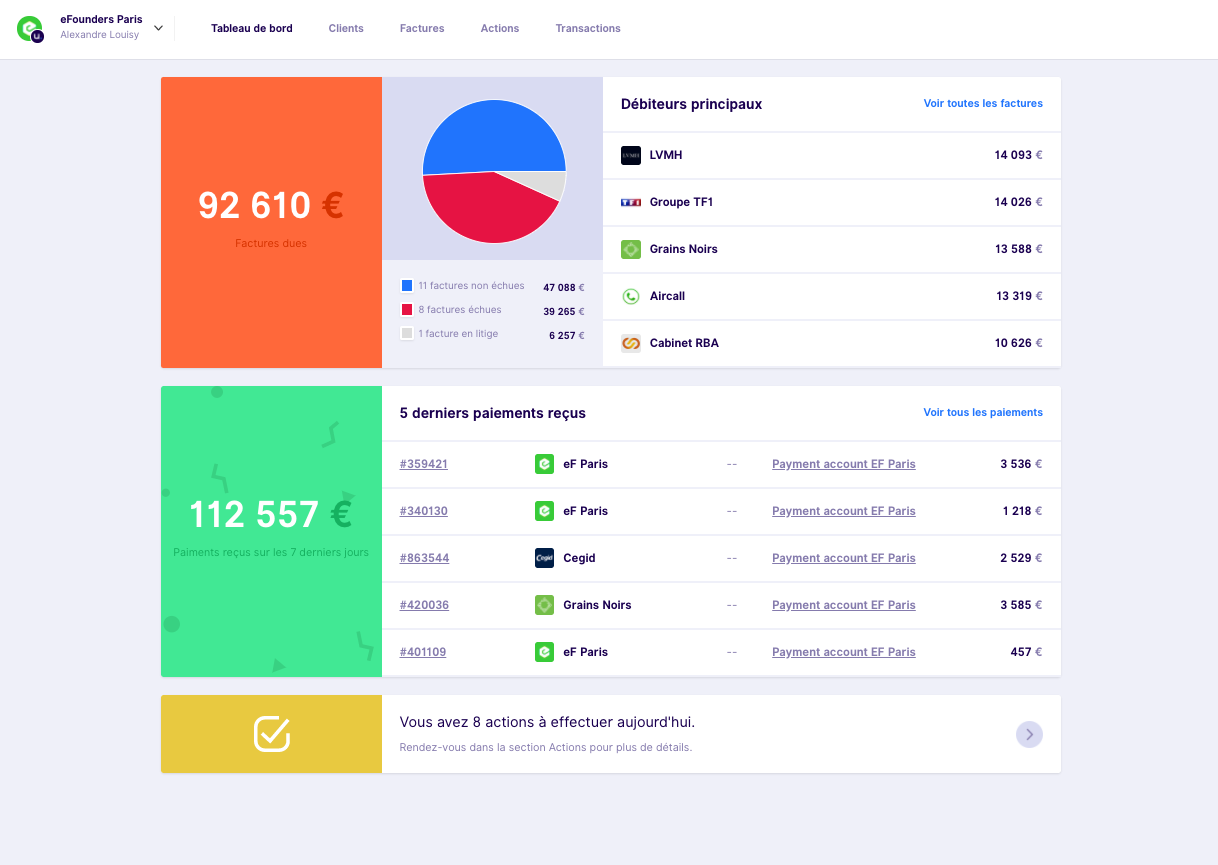
Task: Open payment reference #420036
Action: click(x=425, y=605)
